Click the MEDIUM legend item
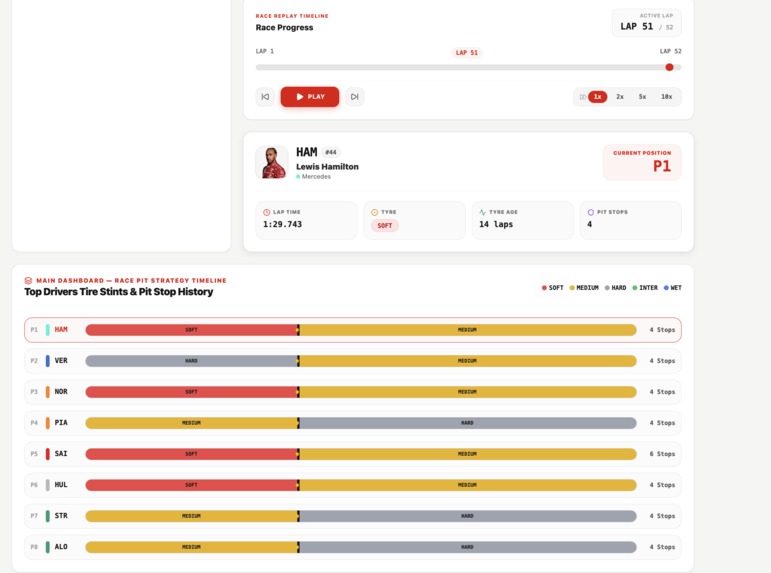The image size is (771, 573). [584, 288]
